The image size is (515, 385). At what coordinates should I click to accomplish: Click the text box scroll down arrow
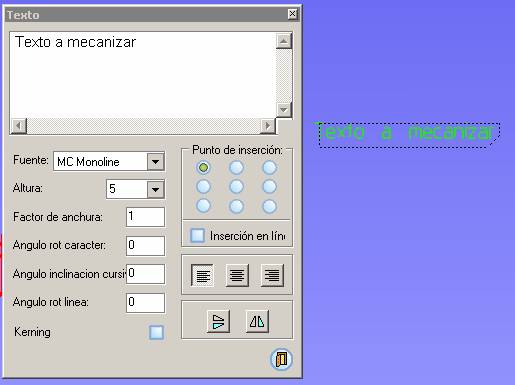(284, 110)
